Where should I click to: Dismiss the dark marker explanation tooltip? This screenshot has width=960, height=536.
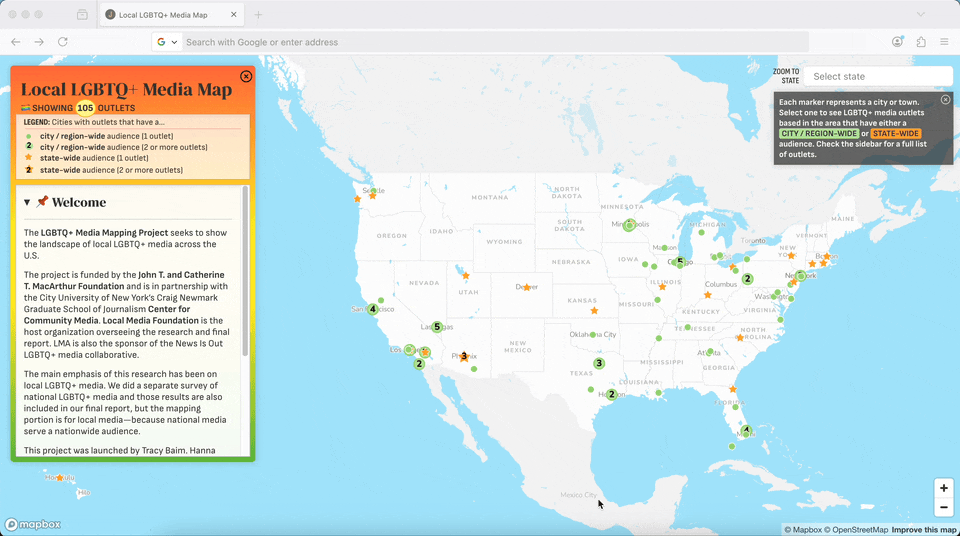(945, 99)
